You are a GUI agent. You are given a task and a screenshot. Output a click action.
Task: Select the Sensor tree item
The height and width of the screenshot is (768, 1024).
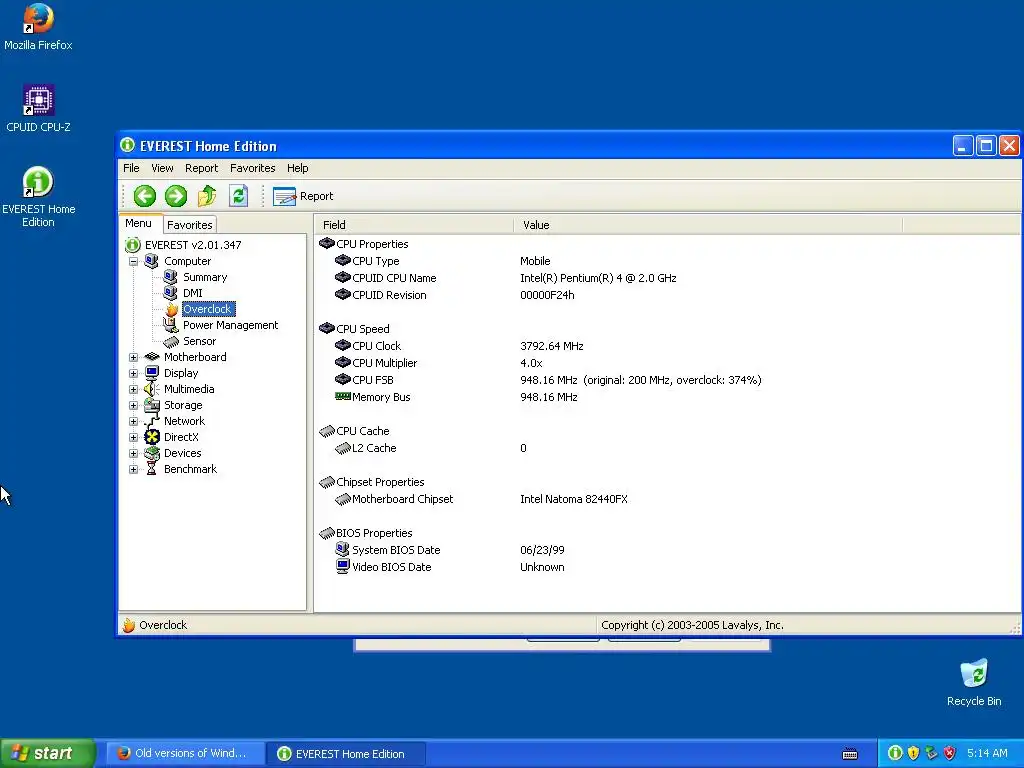(199, 341)
